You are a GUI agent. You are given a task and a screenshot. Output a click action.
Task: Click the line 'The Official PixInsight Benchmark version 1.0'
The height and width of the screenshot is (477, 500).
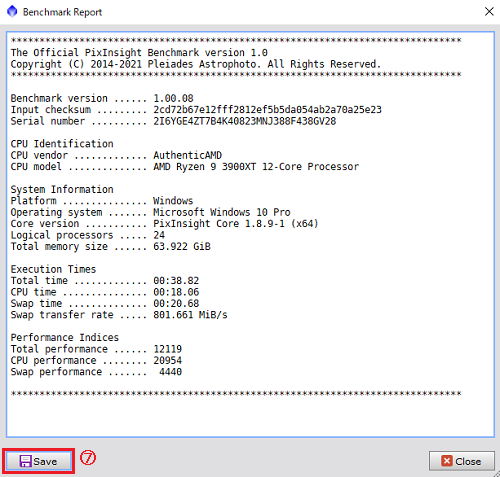click(x=139, y=53)
